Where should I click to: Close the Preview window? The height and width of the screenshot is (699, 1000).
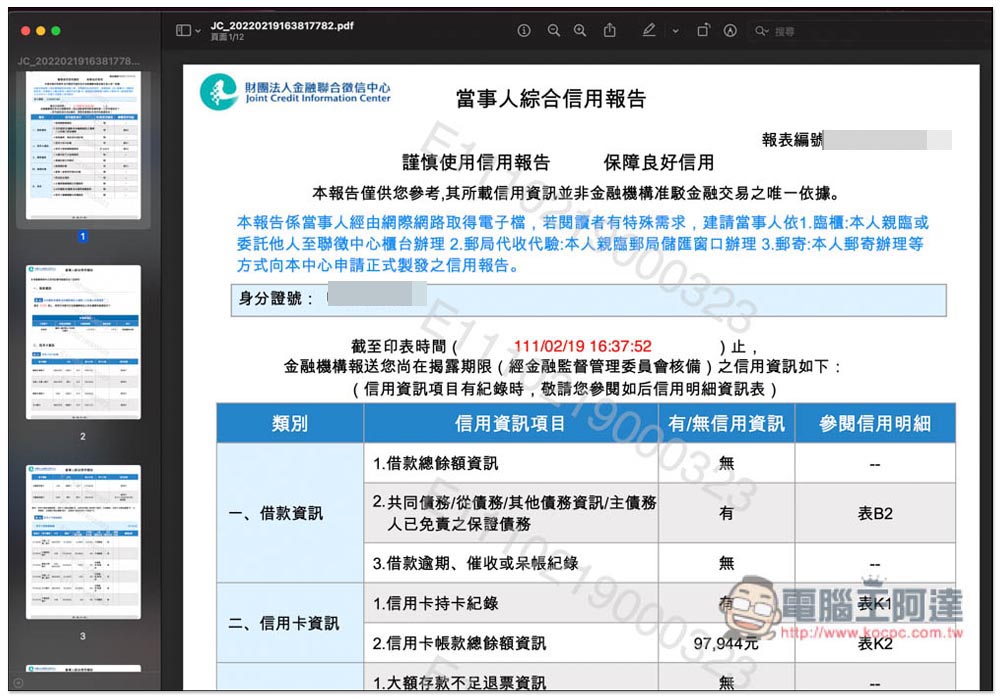[x=26, y=31]
